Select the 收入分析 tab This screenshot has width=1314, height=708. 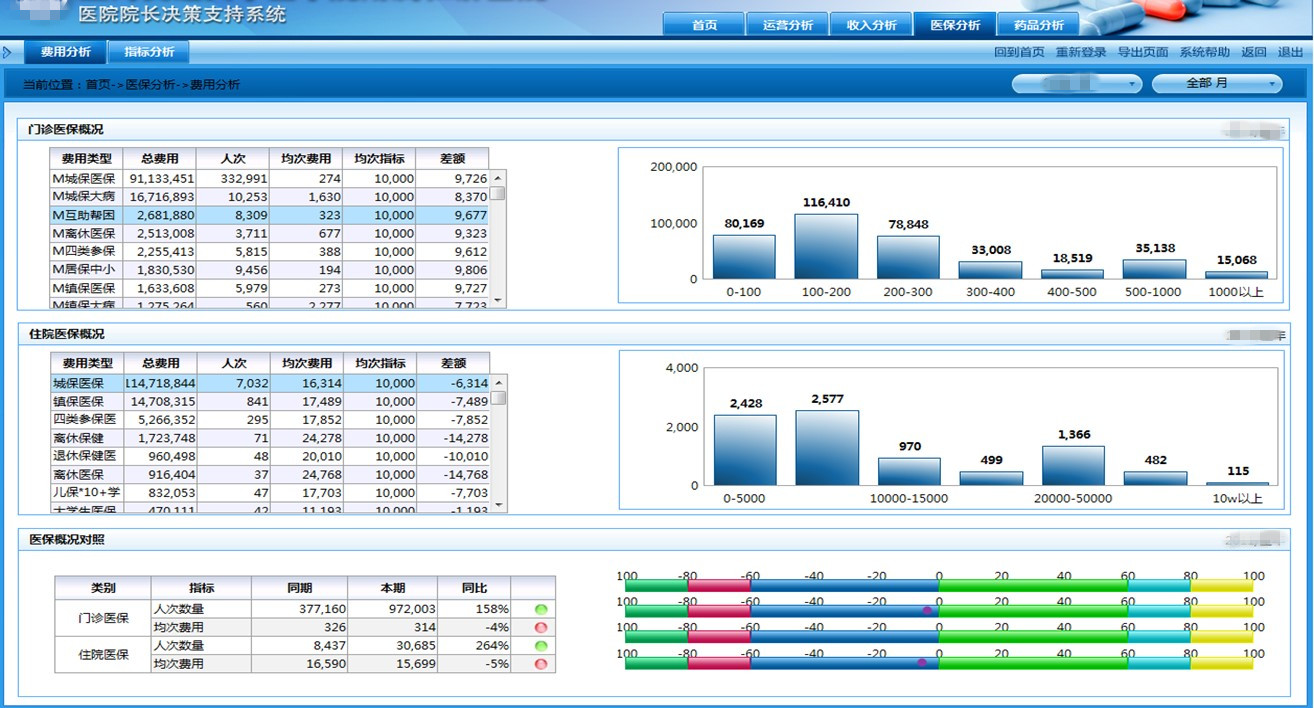click(x=871, y=25)
